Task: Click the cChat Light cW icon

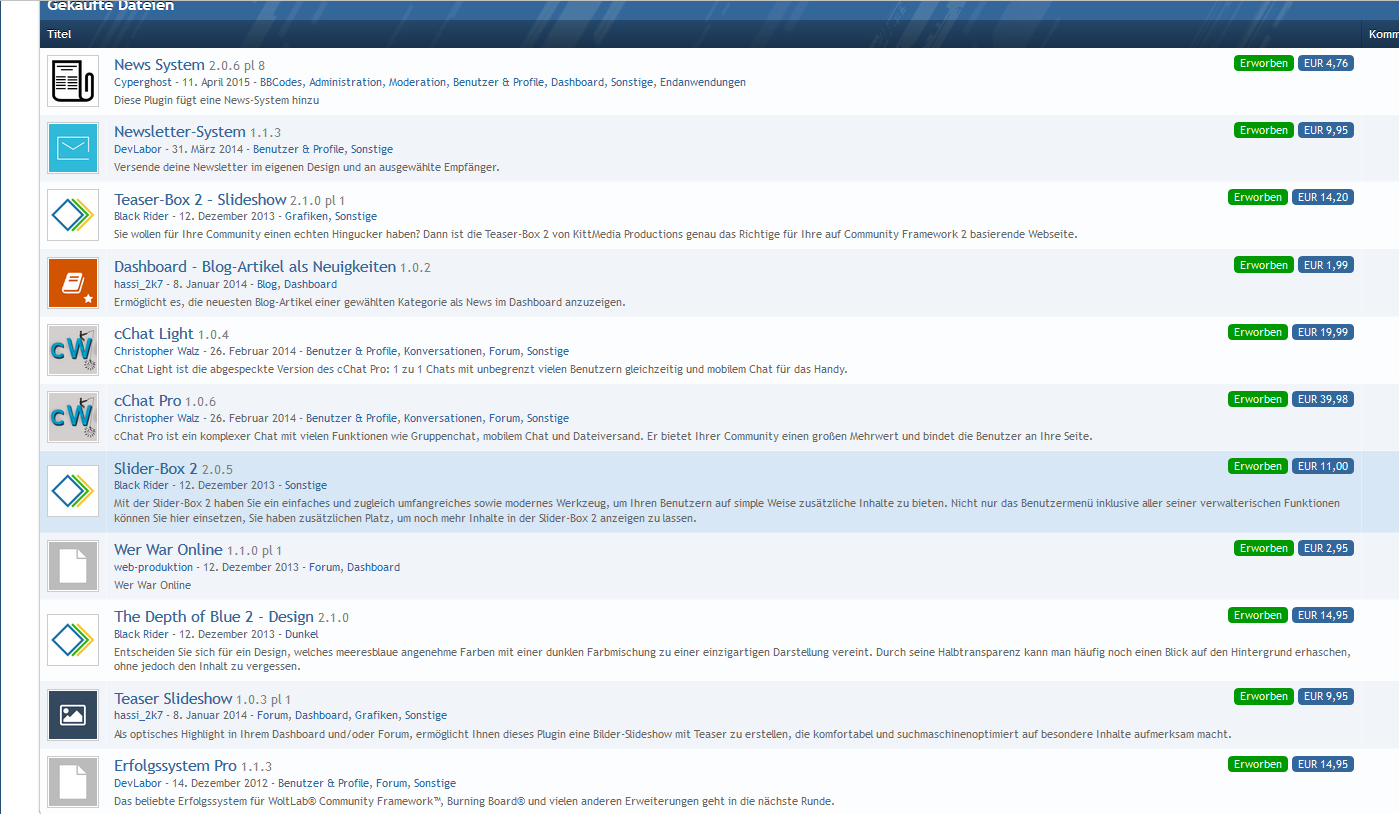Action: click(x=73, y=350)
